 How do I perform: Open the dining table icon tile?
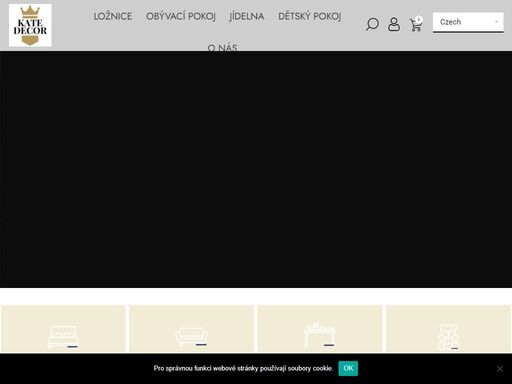pyautogui.click(x=320, y=329)
